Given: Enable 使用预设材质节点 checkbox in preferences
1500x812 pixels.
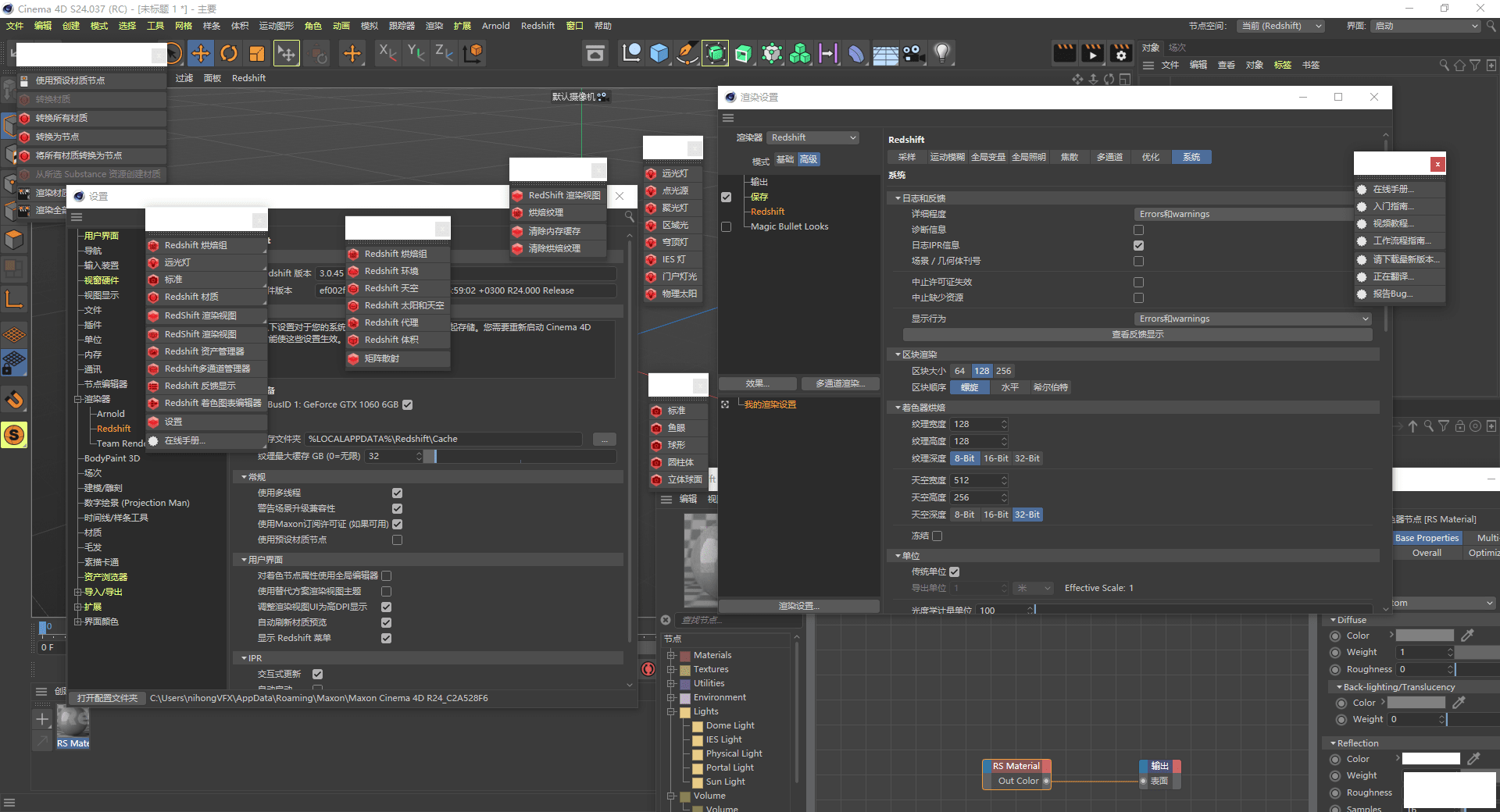Looking at the screenshot, I should (397, 540).
